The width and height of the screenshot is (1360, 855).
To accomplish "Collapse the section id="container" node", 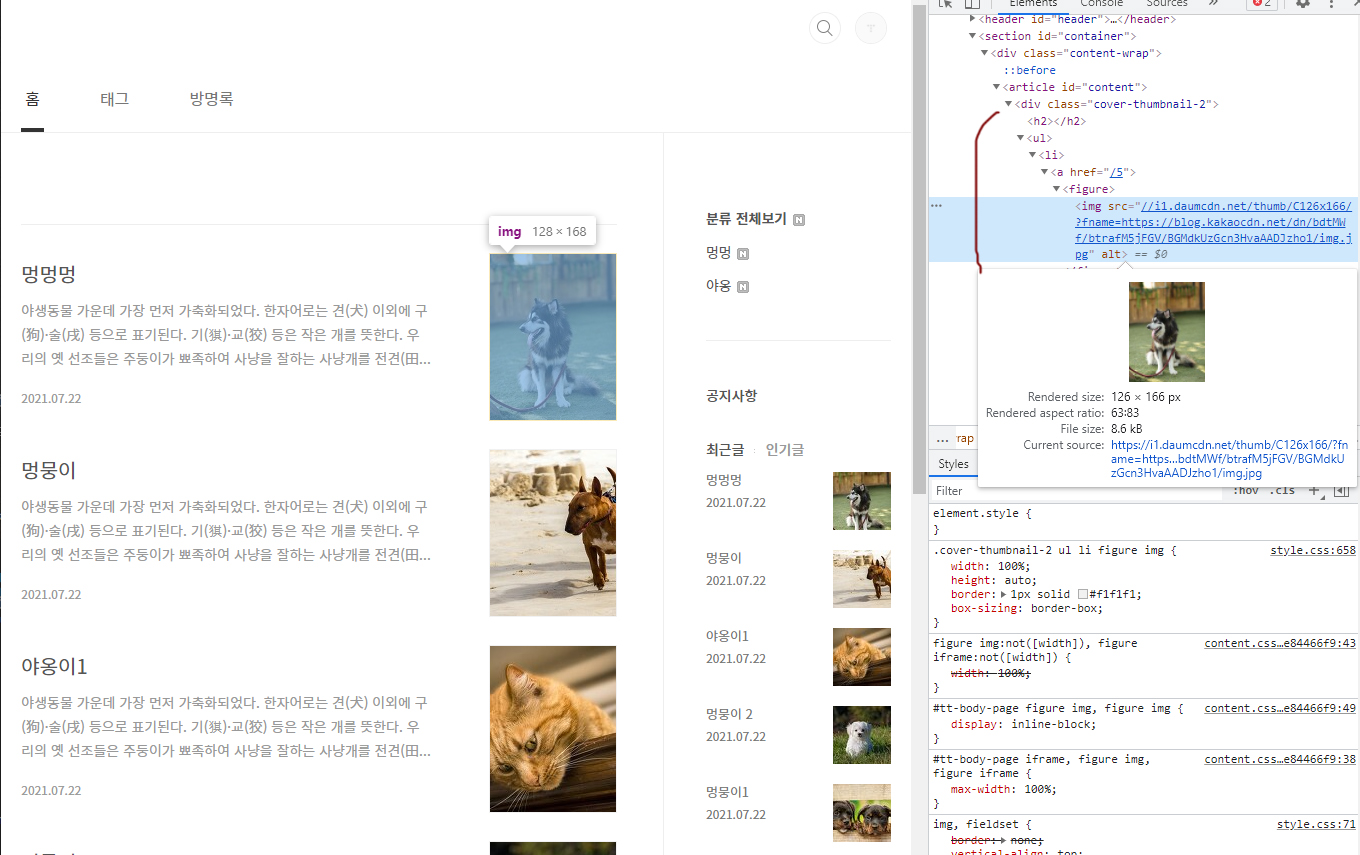I will pos(973,36).
